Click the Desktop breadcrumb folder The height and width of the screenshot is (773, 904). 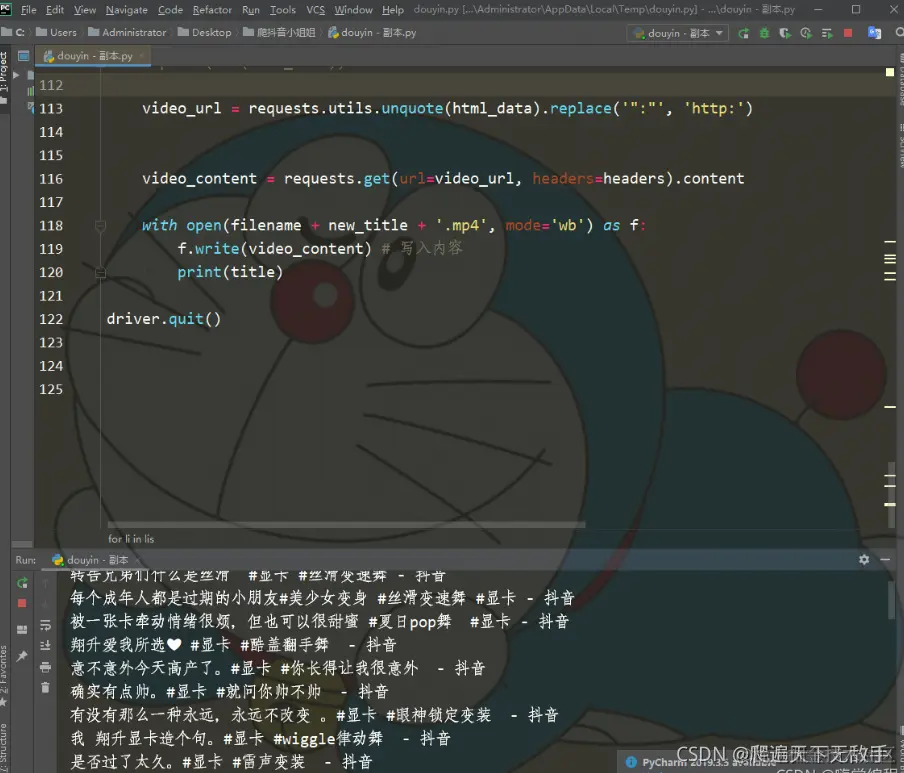coord(205,32)
